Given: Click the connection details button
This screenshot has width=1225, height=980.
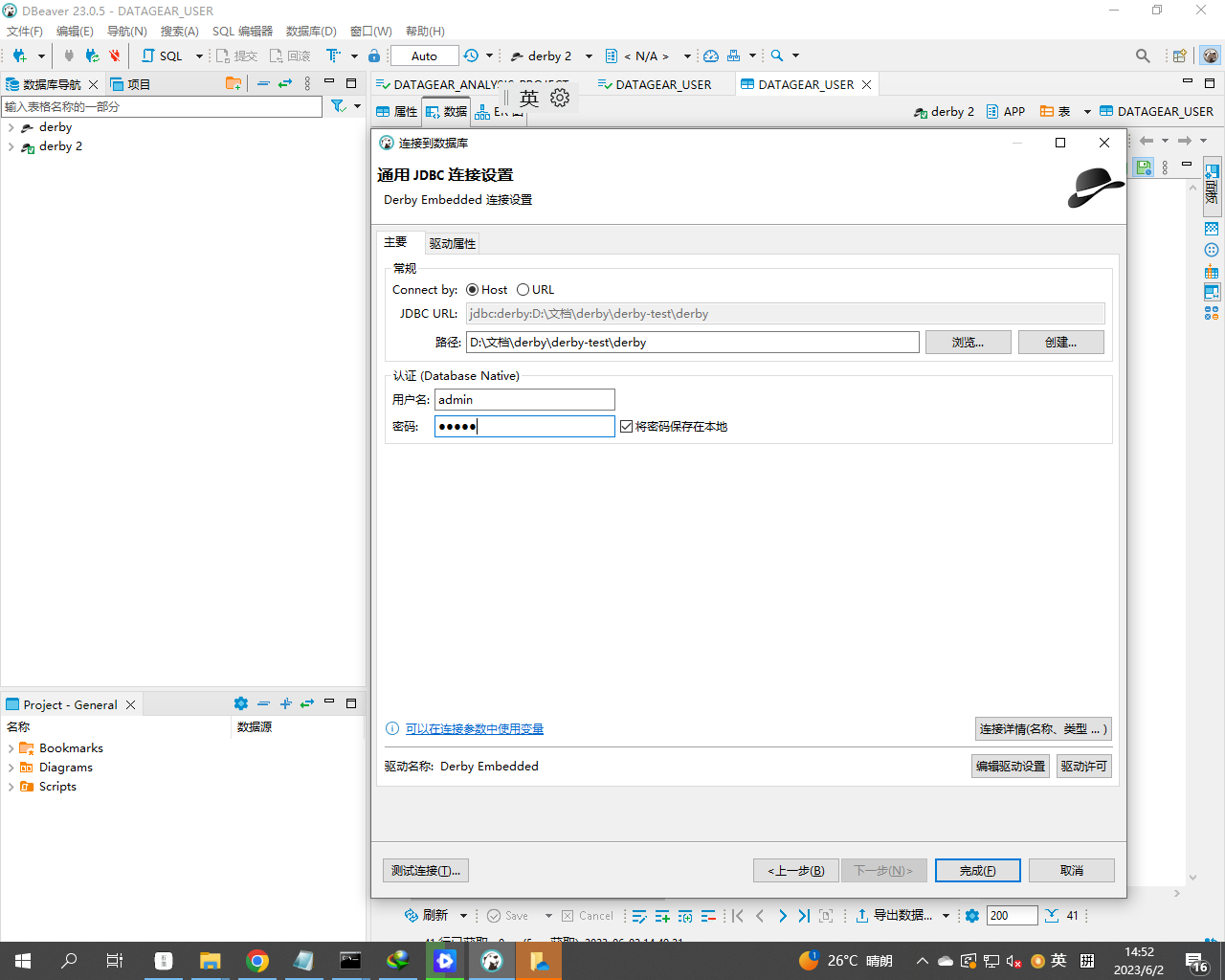Looking at the screenshot, I should coord(1043,728).
